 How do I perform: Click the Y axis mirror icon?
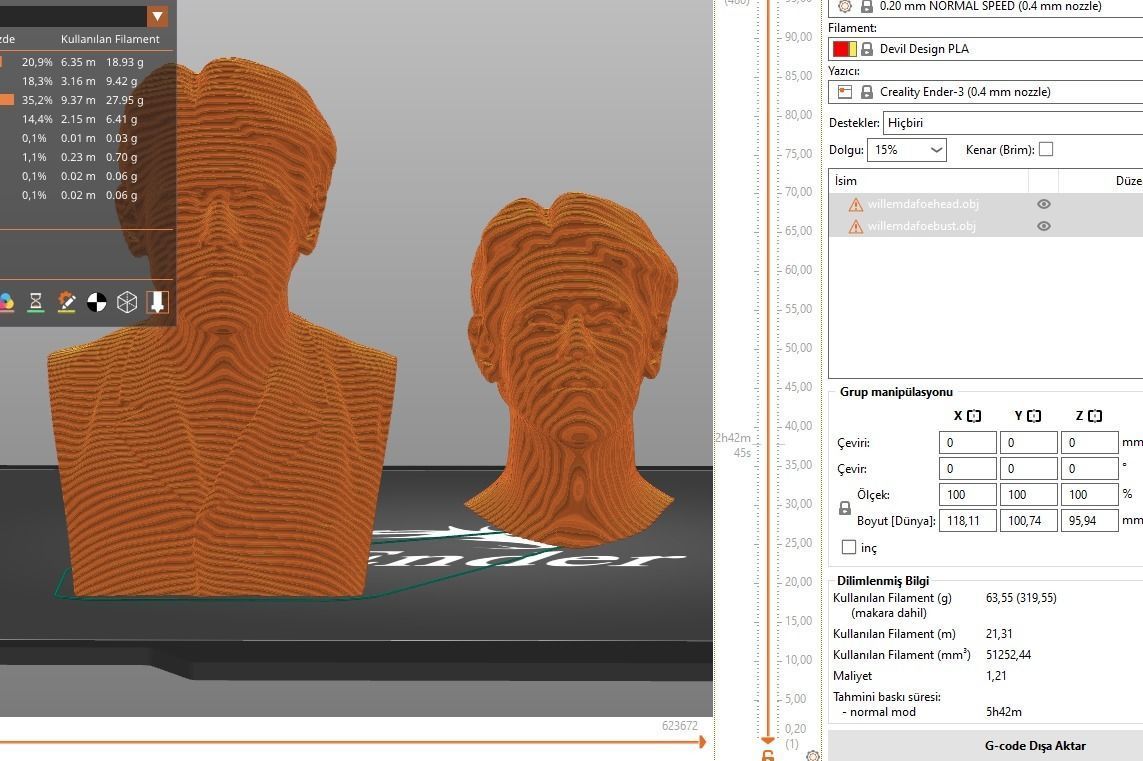pyautogui.click(x=1034, y=416)
